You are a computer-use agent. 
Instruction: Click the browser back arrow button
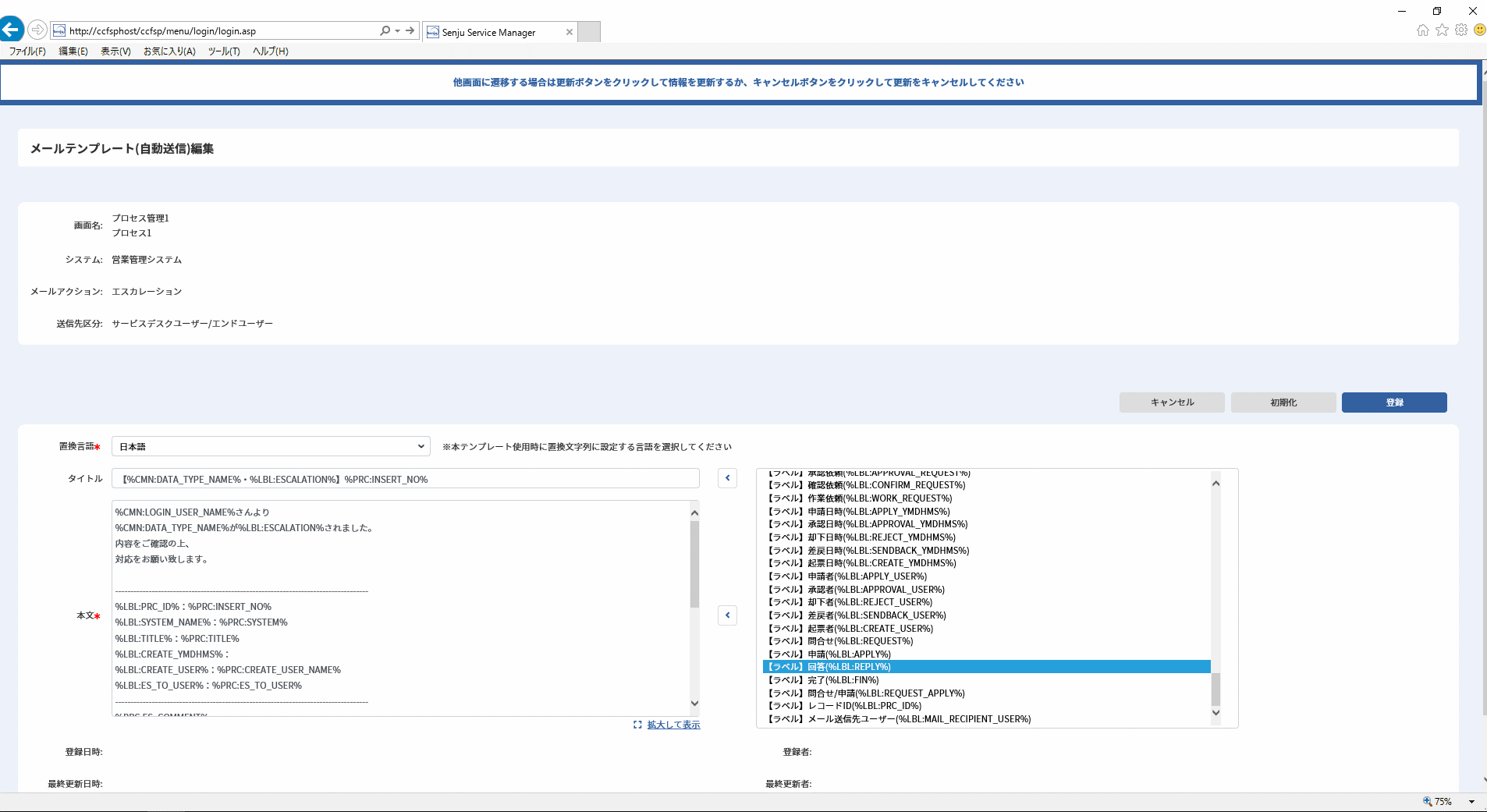pos(11,30)
